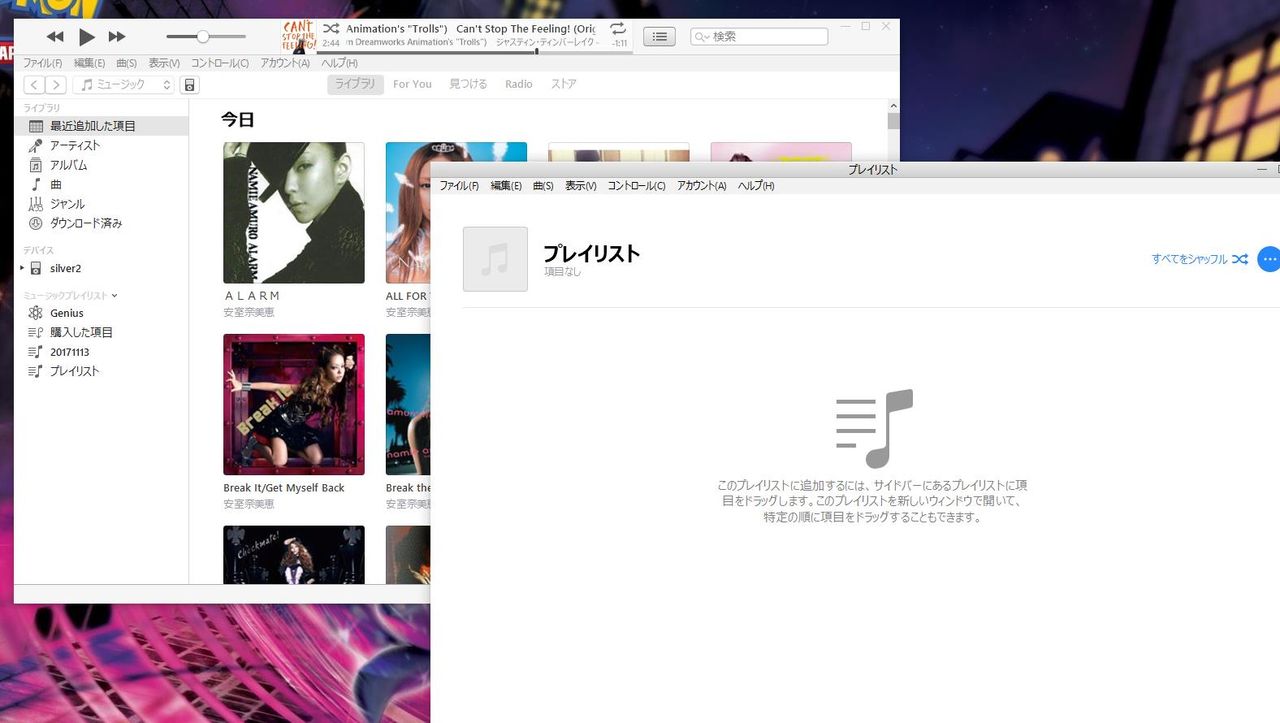Switch to the Radio tab
This screenshot has width=1280, height=723.
click(519, 84)
